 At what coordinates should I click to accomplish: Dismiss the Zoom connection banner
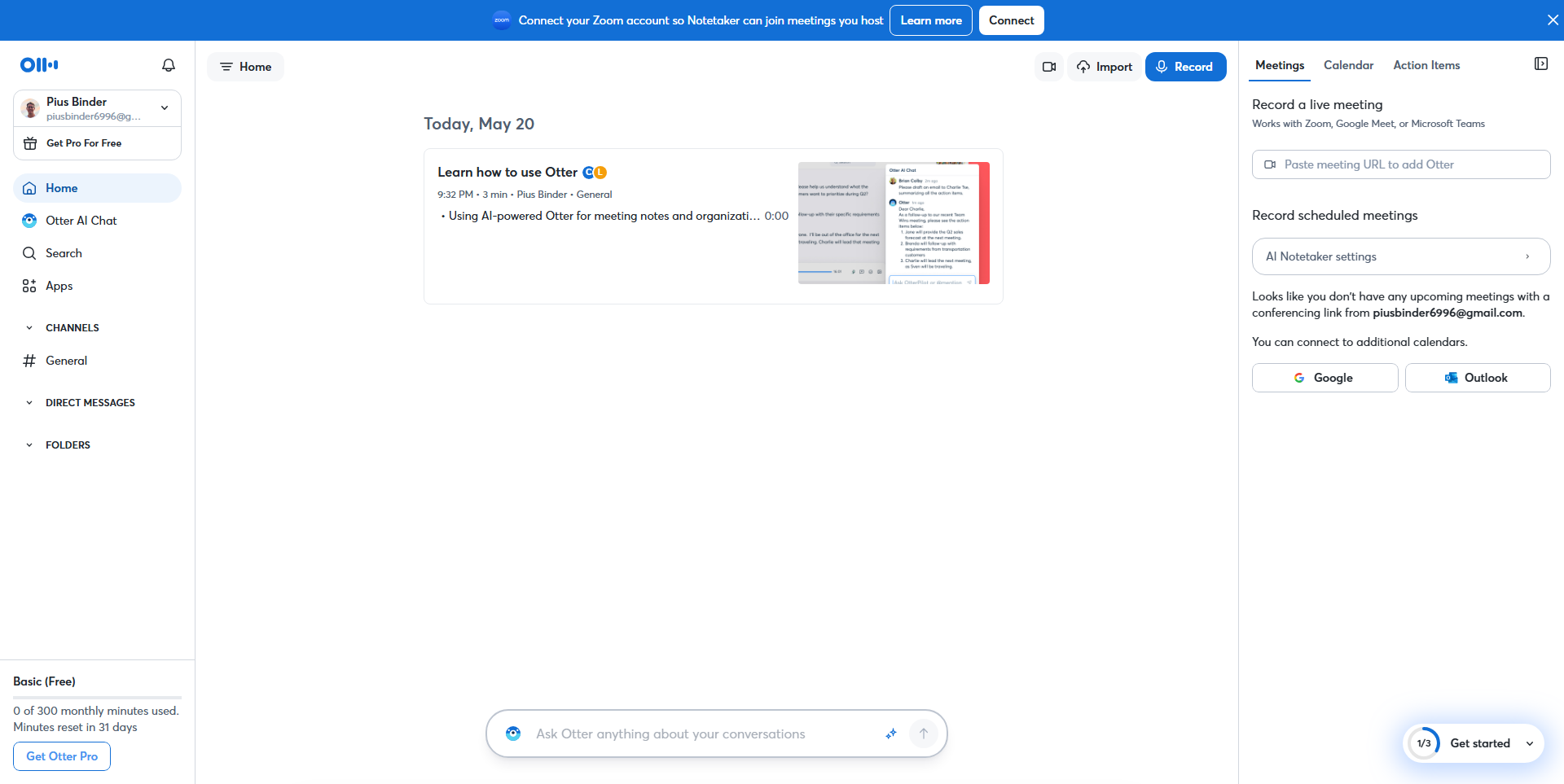click(1553, 20)
